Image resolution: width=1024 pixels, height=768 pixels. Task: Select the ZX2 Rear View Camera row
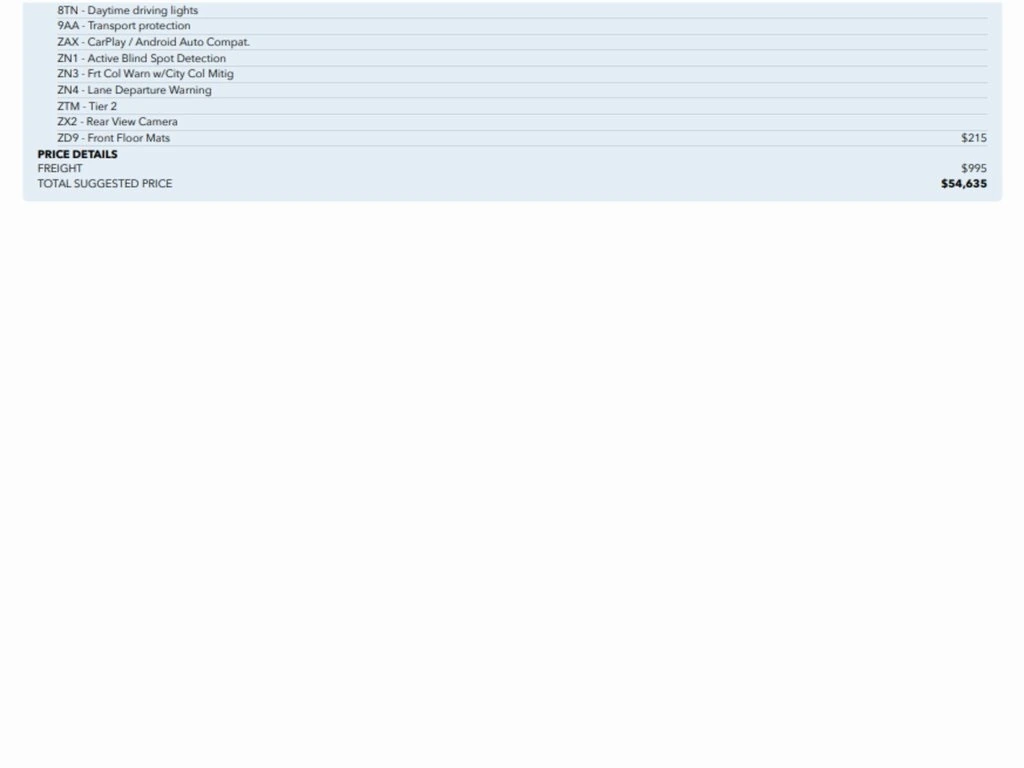(x=117, y=122)
